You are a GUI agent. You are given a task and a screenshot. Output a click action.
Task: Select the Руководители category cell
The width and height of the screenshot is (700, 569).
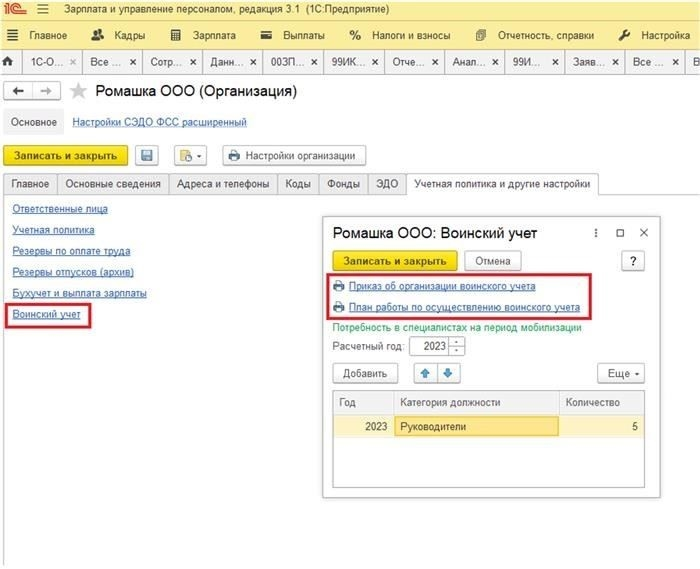click(x=476, y=426)
